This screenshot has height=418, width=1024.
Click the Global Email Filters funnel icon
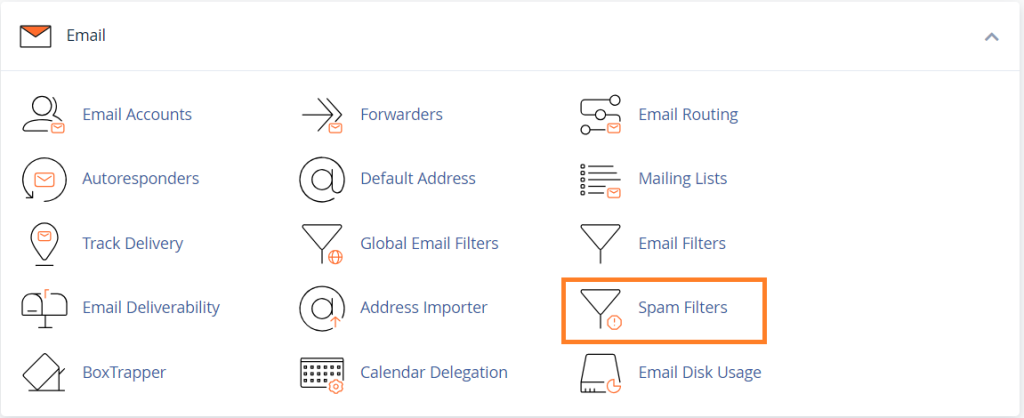(x=322, y=244)
